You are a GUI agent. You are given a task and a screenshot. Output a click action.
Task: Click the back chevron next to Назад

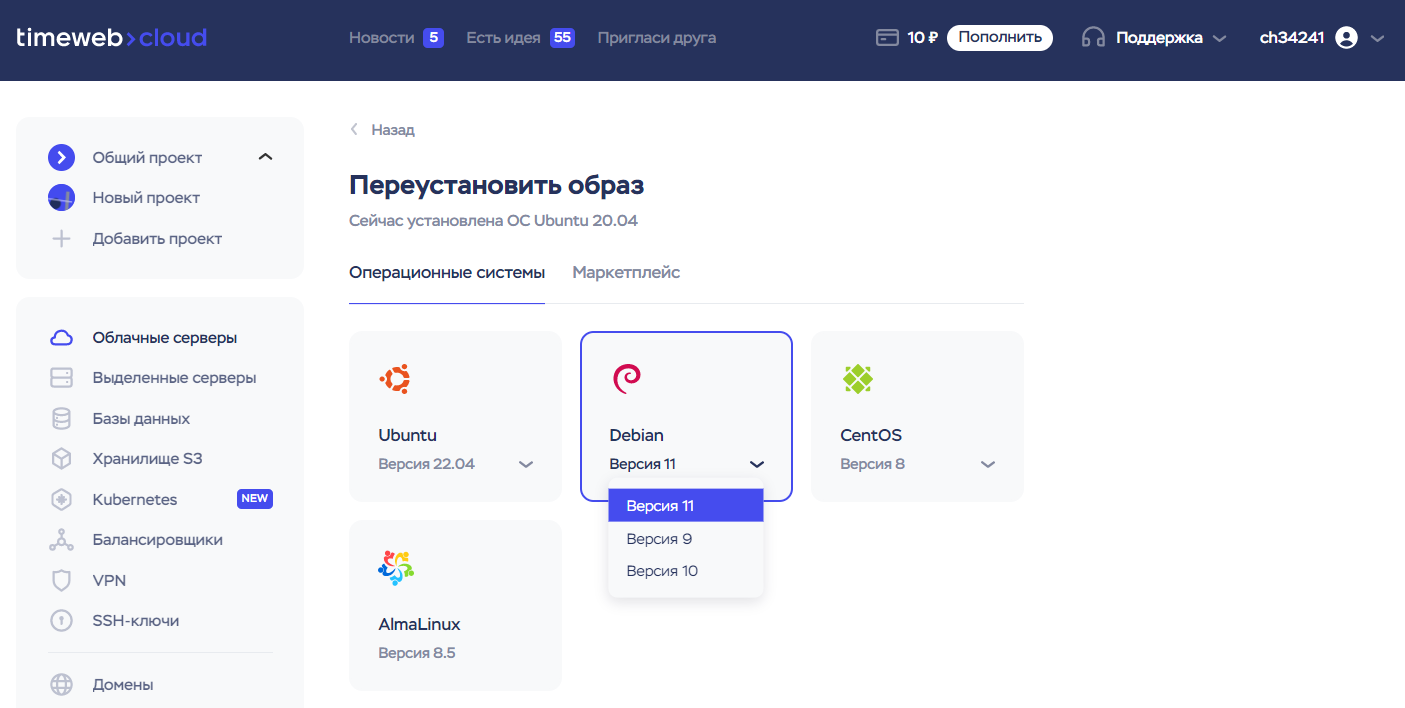tap(354, 130)
